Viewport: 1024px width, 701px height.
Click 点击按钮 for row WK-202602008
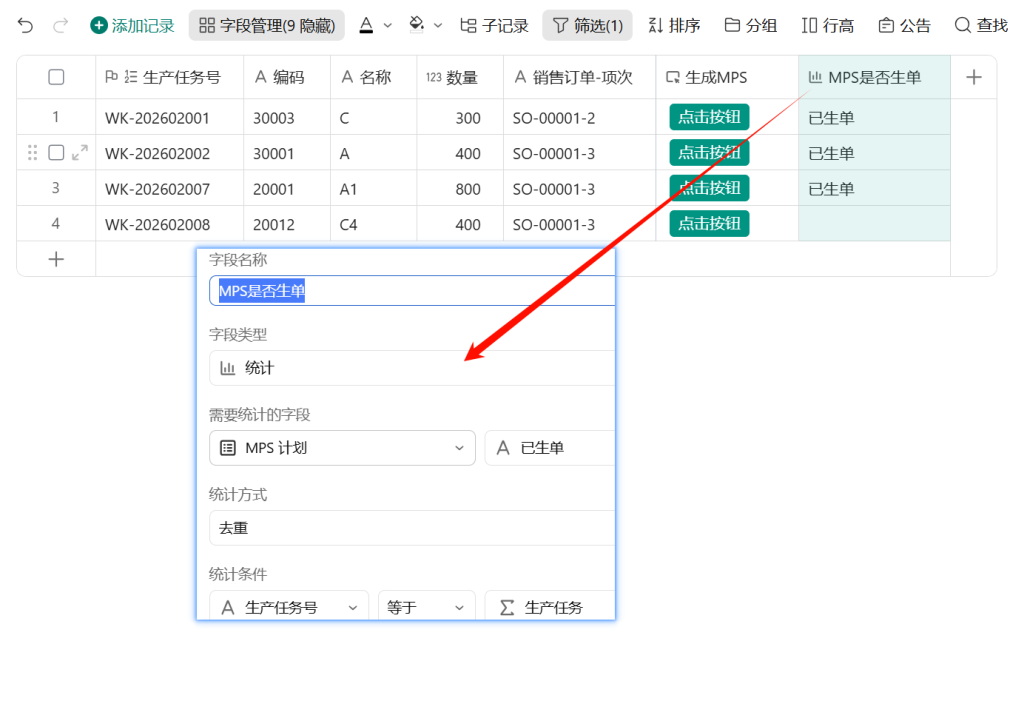point(709,223)
